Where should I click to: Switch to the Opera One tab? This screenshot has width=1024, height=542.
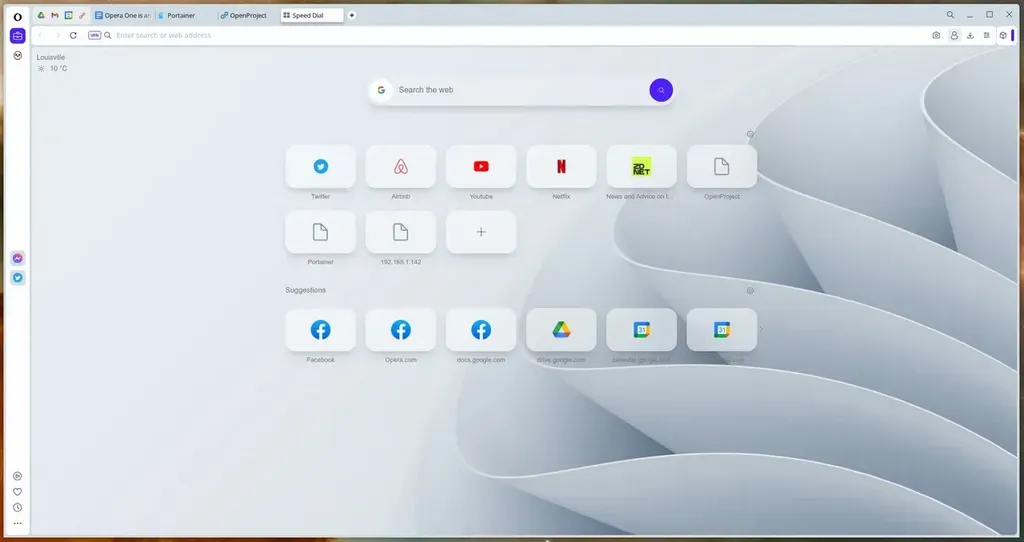pos(123,15)
